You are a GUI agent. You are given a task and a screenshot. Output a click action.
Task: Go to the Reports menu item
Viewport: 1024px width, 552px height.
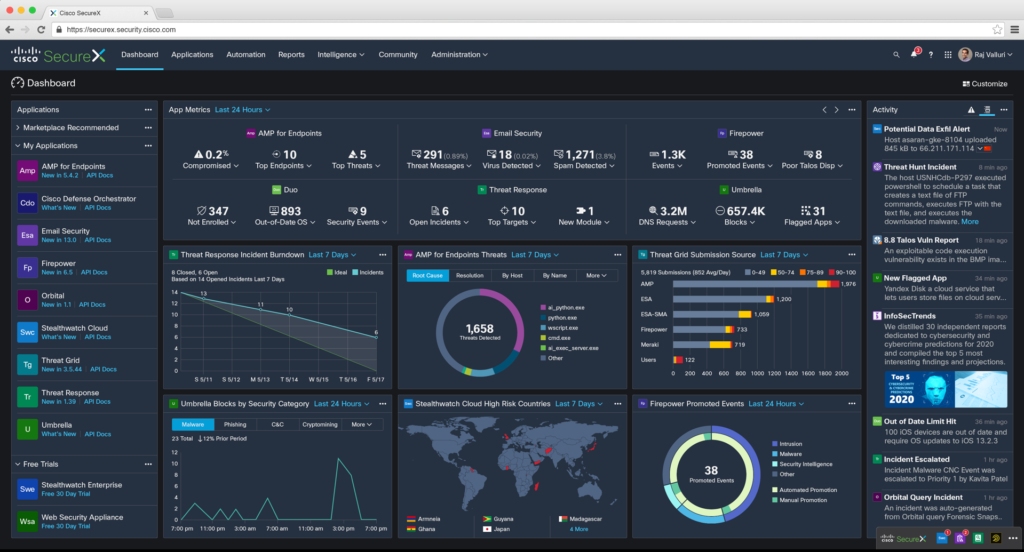[291, 55]
